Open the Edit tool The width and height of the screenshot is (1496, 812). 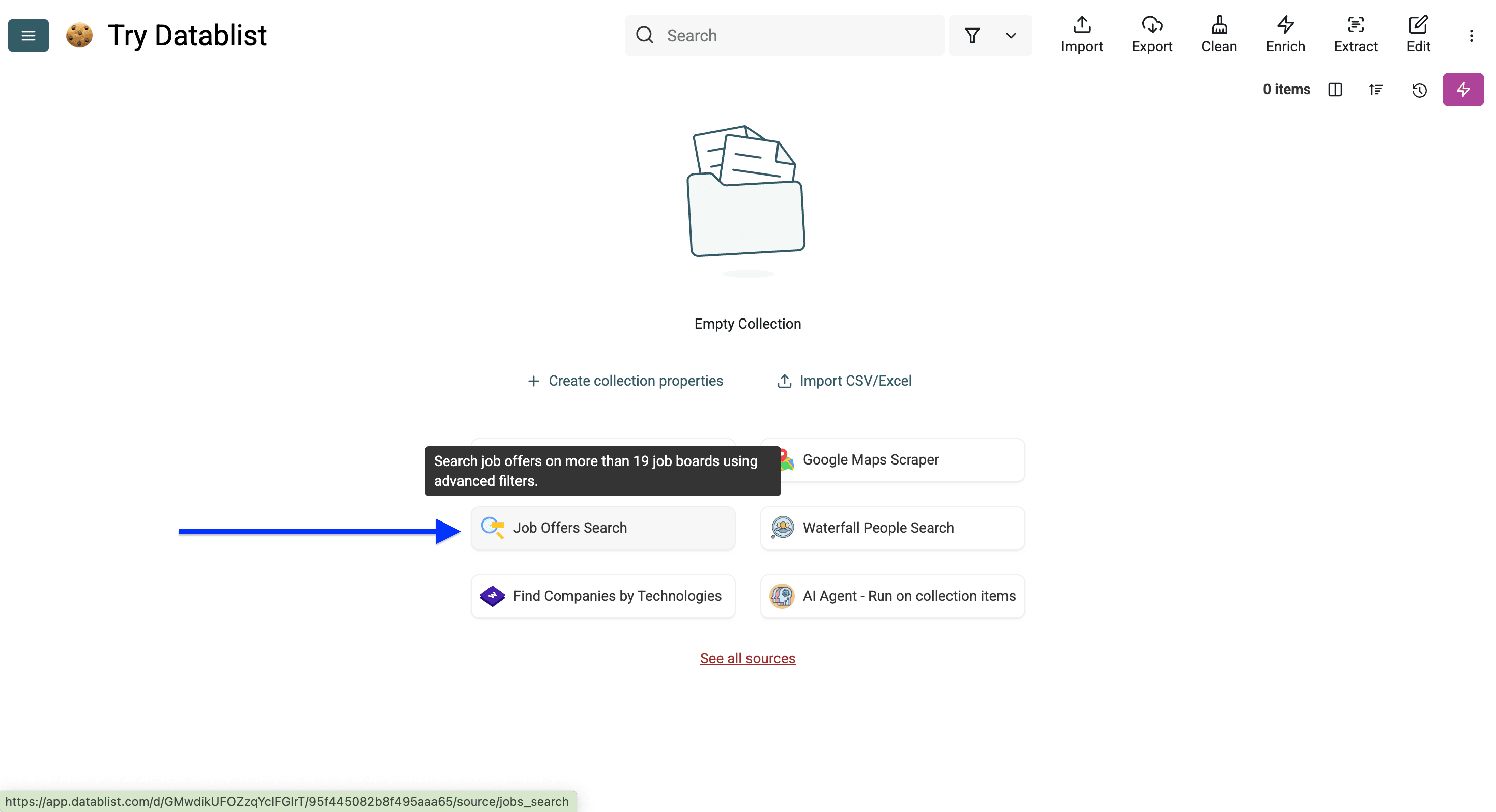tap(1419, 35)
